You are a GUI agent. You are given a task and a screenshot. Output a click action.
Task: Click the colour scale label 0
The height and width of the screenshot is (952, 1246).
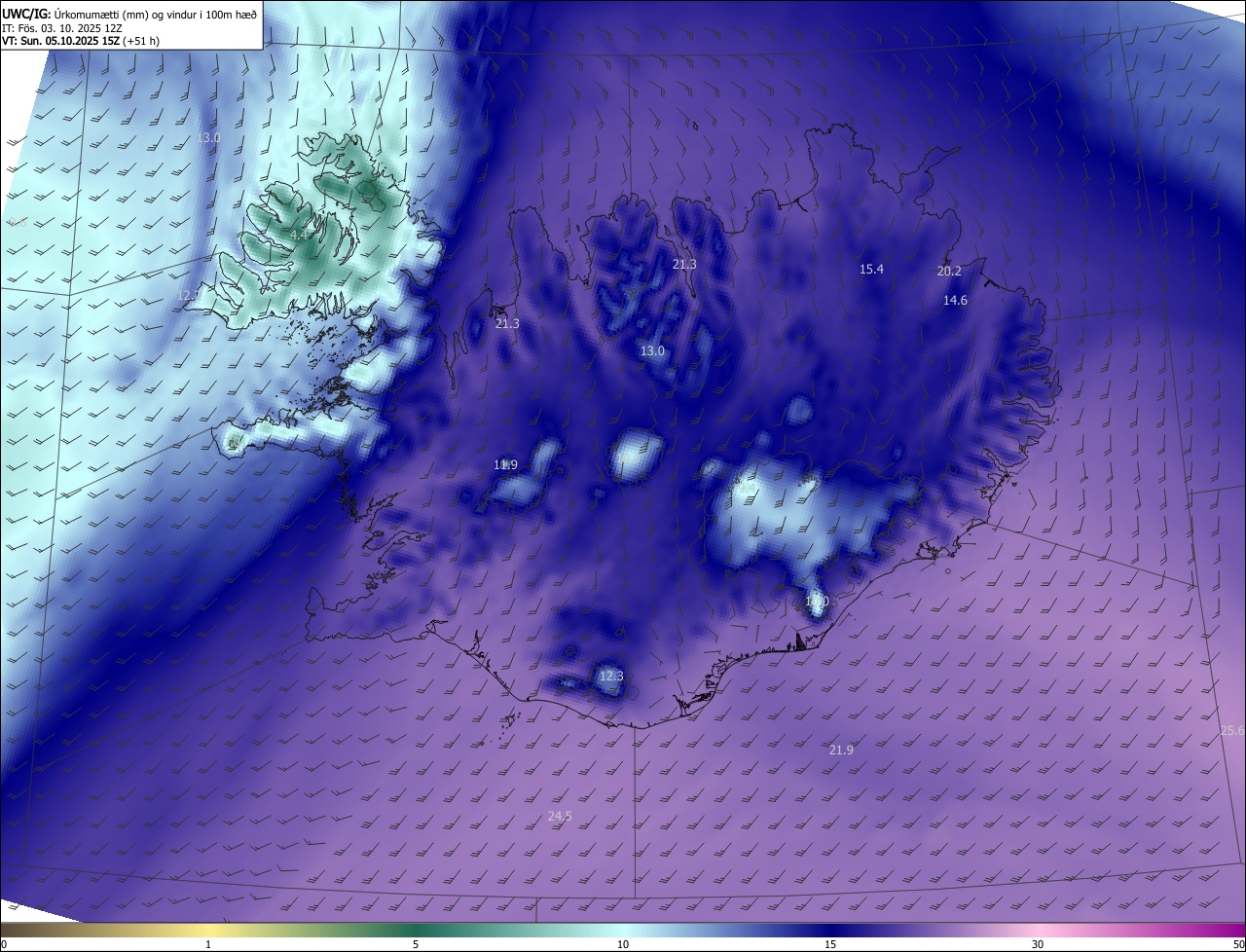click(4, 944)
